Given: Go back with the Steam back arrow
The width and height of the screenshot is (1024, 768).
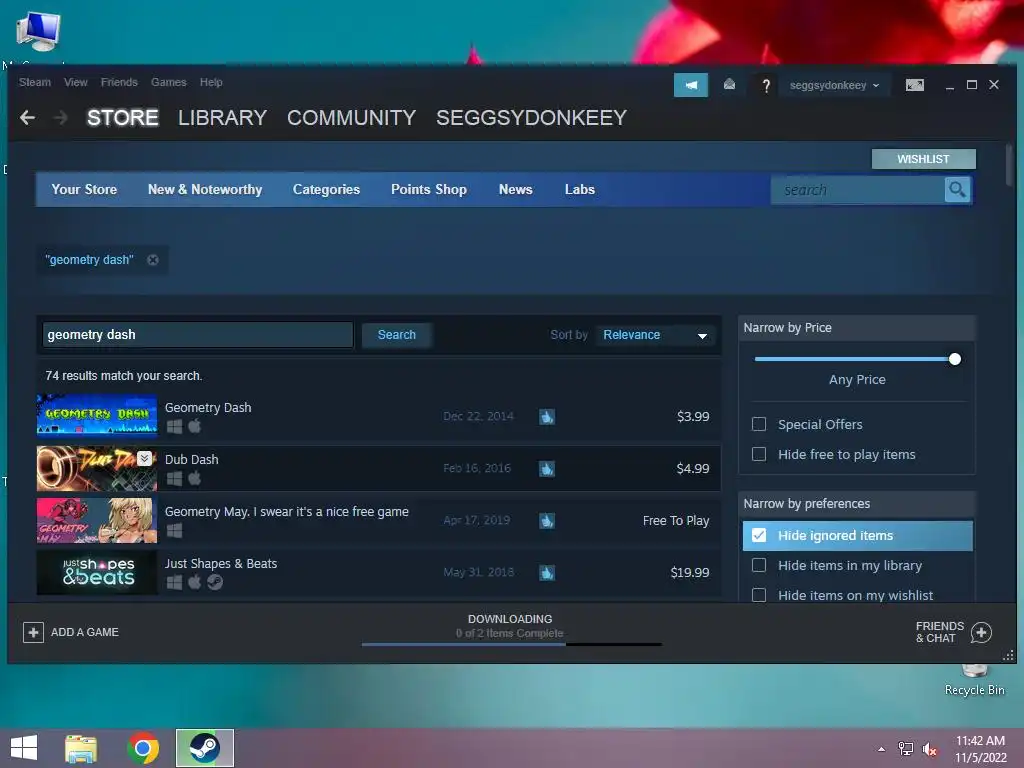Looking at the screenshot, I should tap(27, 118).
